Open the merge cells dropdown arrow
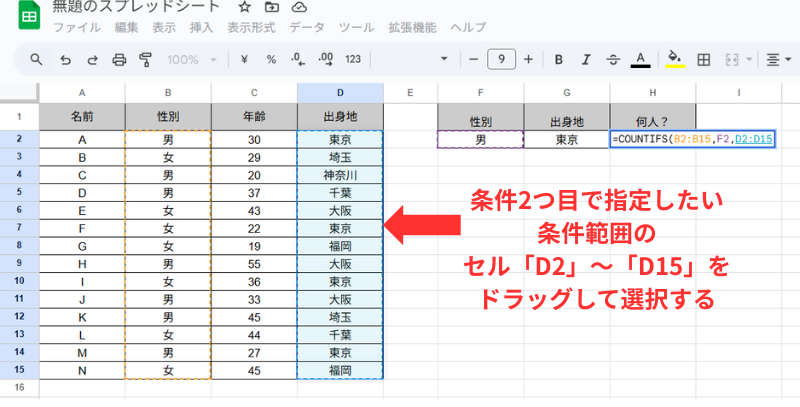The width and height of the screenshot is (800, 407). pos(749,60)
